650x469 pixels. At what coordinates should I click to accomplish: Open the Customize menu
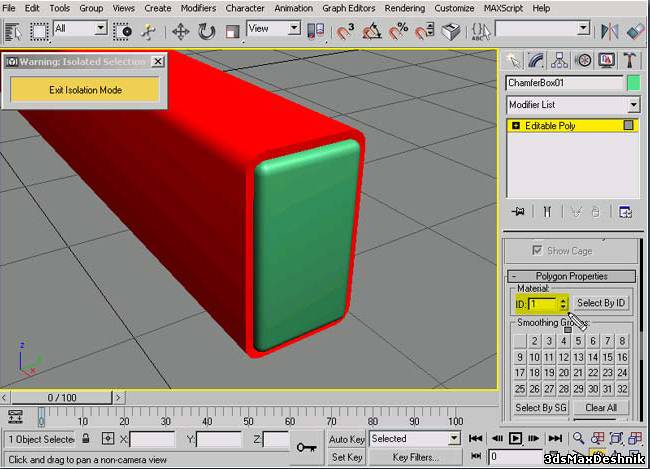pos(454,8)
